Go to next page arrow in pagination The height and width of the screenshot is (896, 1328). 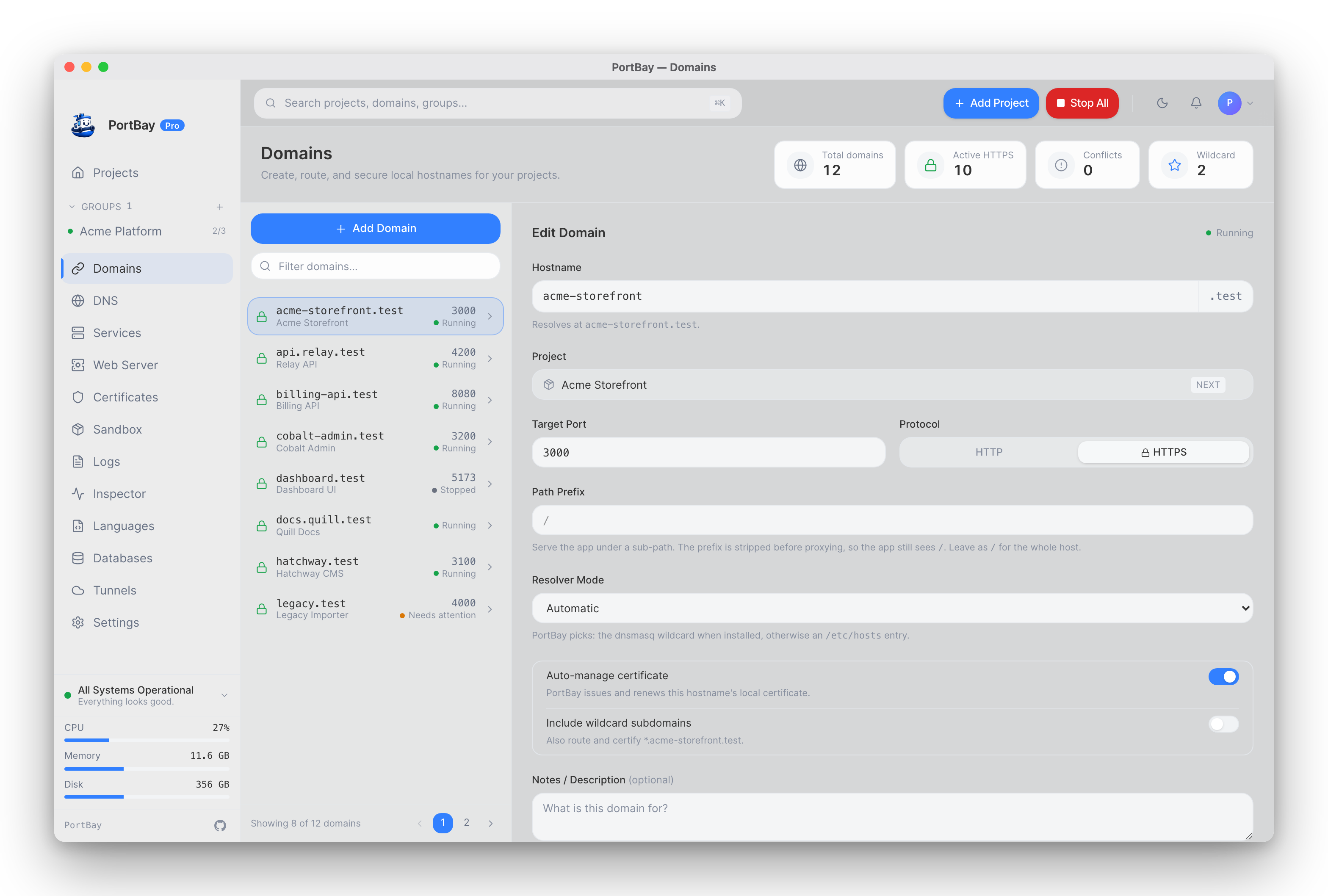point(490,823)
